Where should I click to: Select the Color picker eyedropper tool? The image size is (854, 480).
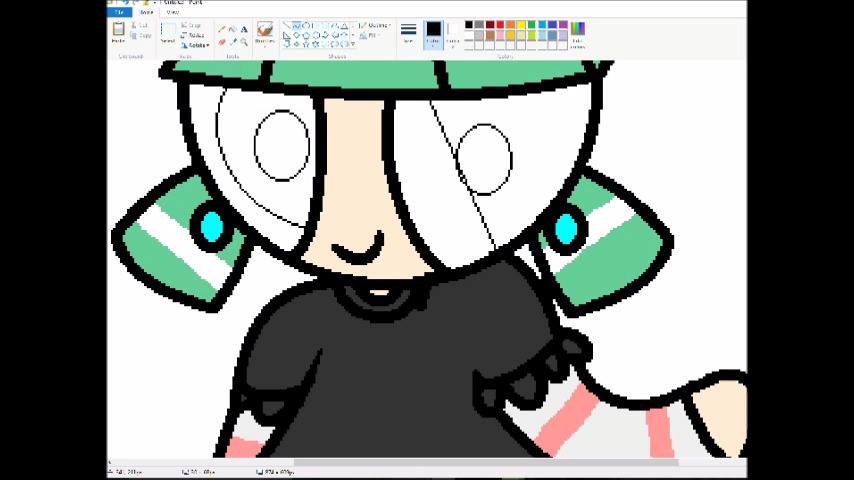(234, 42)
